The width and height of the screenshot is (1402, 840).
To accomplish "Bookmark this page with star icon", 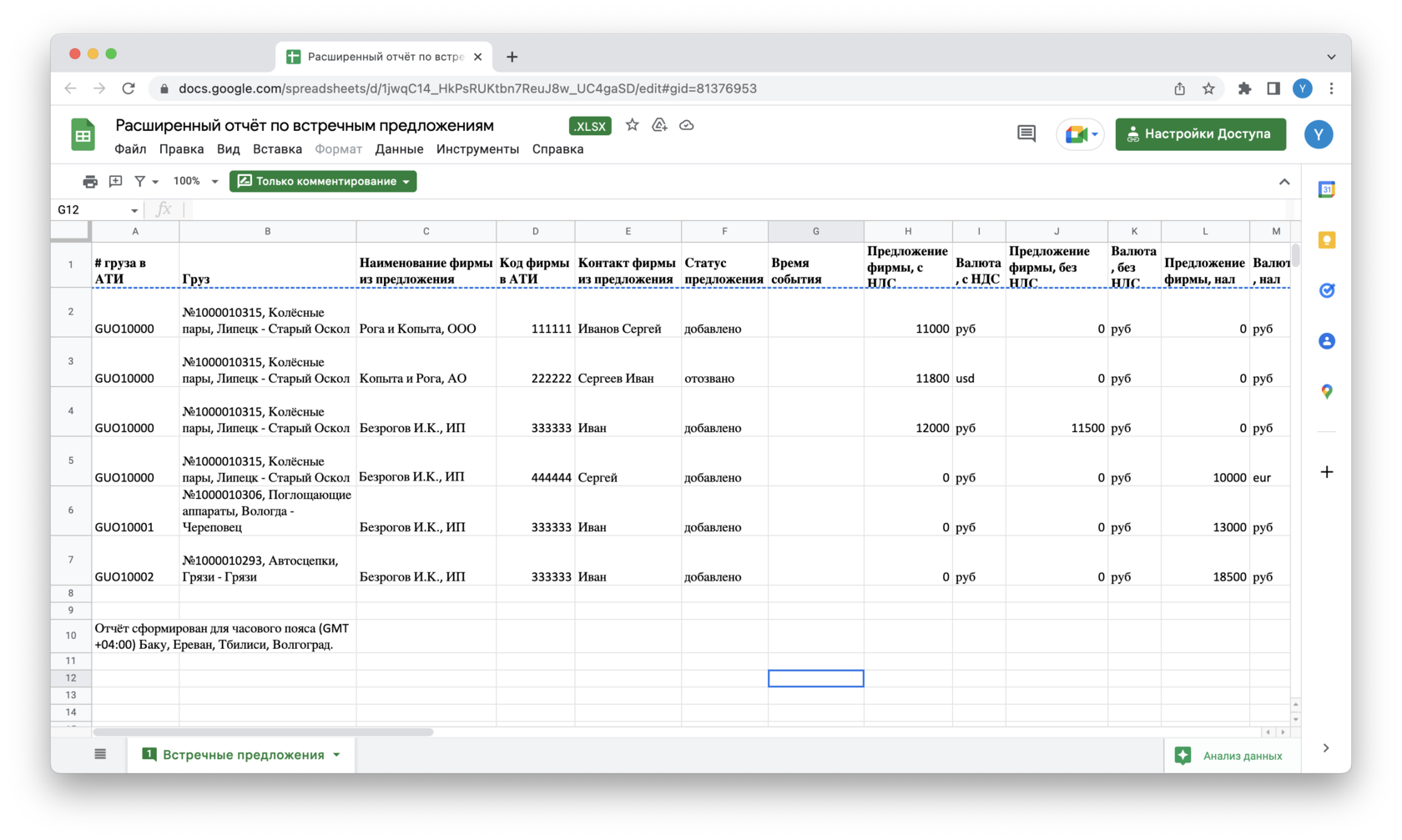I will tap(1208, 88).
